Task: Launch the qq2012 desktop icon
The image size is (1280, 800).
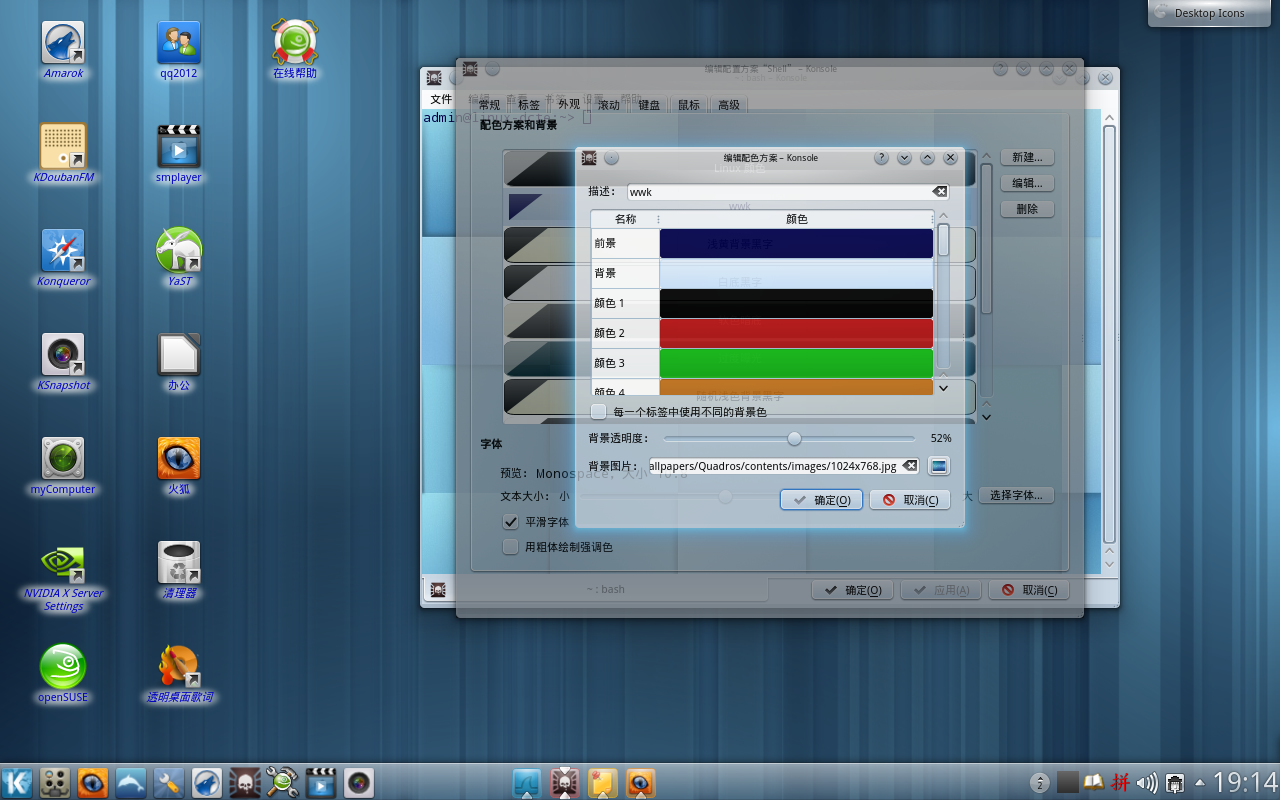Action: coord(179,48)
